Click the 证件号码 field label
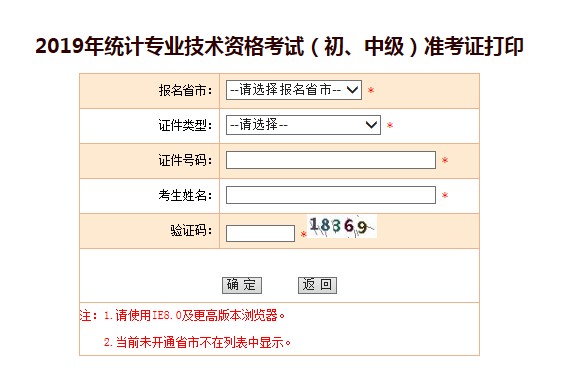Viewport: 567px width, 368px height. 186,160
